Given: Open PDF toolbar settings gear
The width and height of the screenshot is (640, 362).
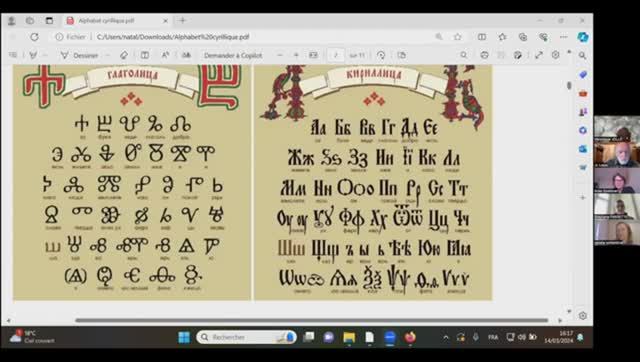Looking at the screenshot, I should click(556, 55).
